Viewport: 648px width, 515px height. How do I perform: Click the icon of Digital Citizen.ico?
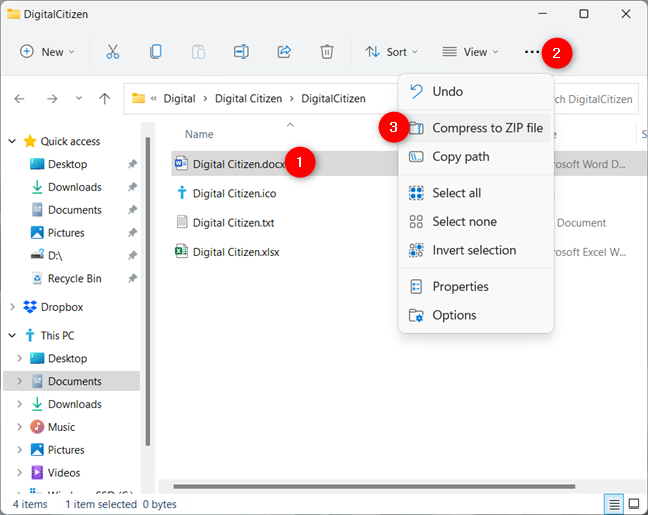[x=182, y=193]
